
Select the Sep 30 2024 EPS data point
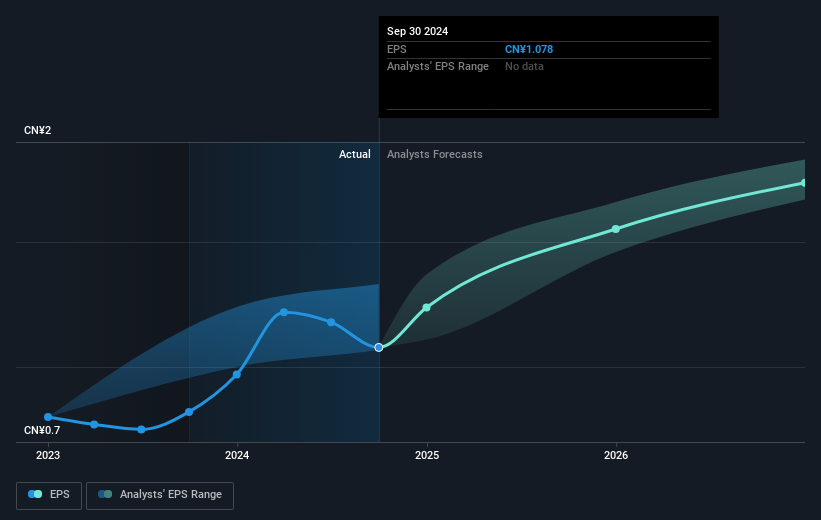point(379,347)
